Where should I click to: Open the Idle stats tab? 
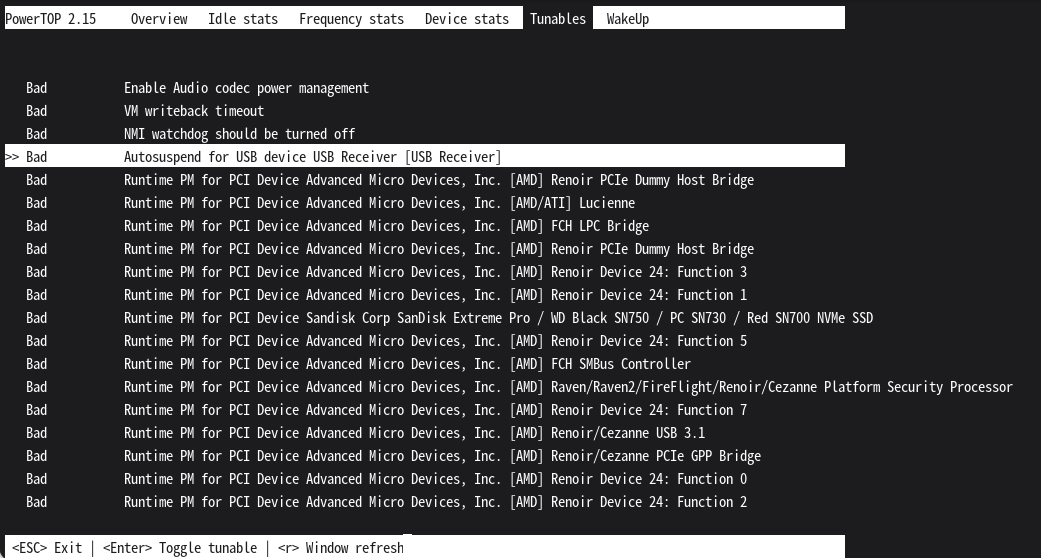pyautogui.click(x=243, y=18)
